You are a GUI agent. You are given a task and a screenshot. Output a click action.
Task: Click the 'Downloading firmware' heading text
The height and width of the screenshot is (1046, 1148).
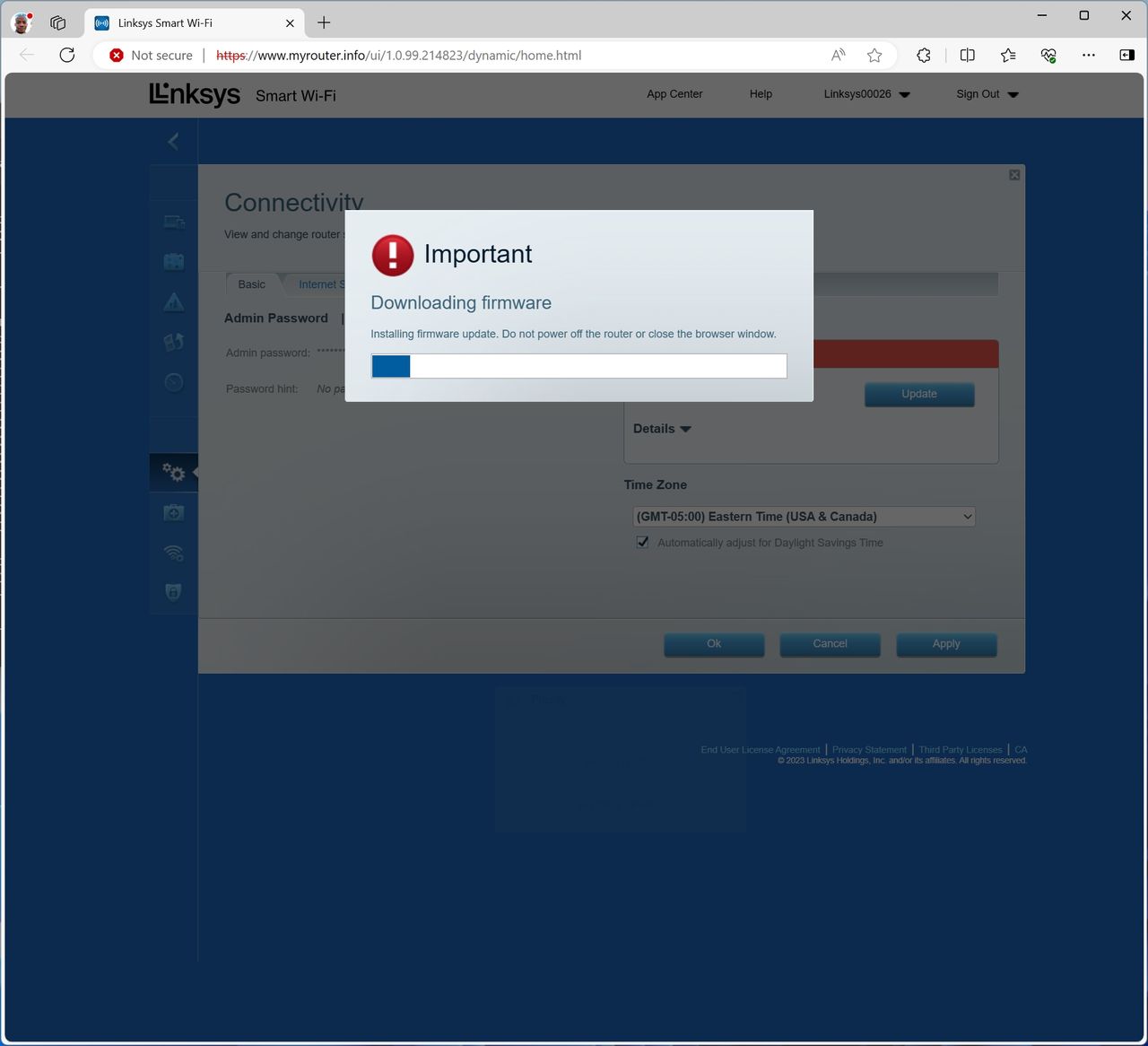(461, 303)
